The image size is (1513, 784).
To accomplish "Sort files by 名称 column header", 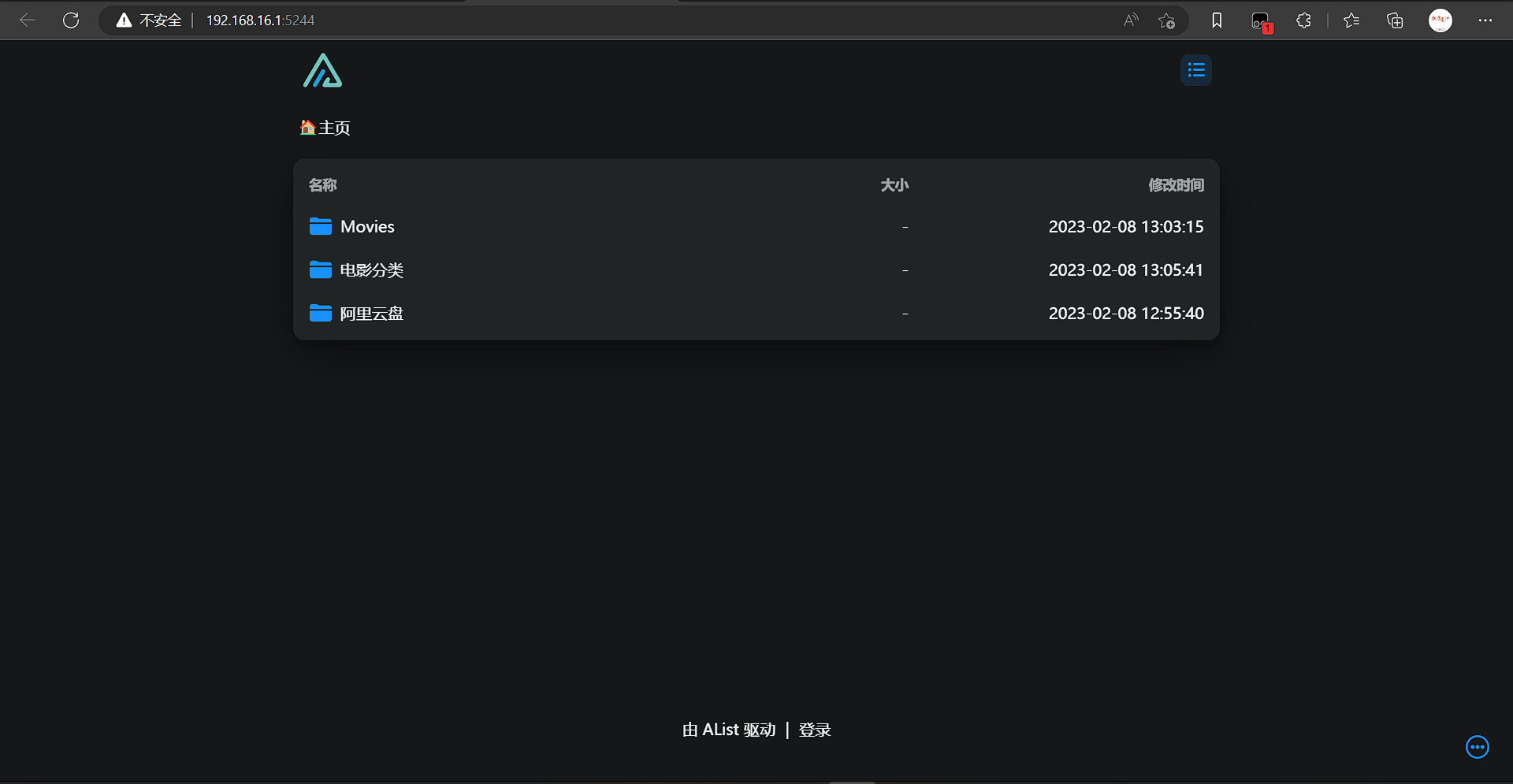I will pyautogui.click(x=322, y=185).
